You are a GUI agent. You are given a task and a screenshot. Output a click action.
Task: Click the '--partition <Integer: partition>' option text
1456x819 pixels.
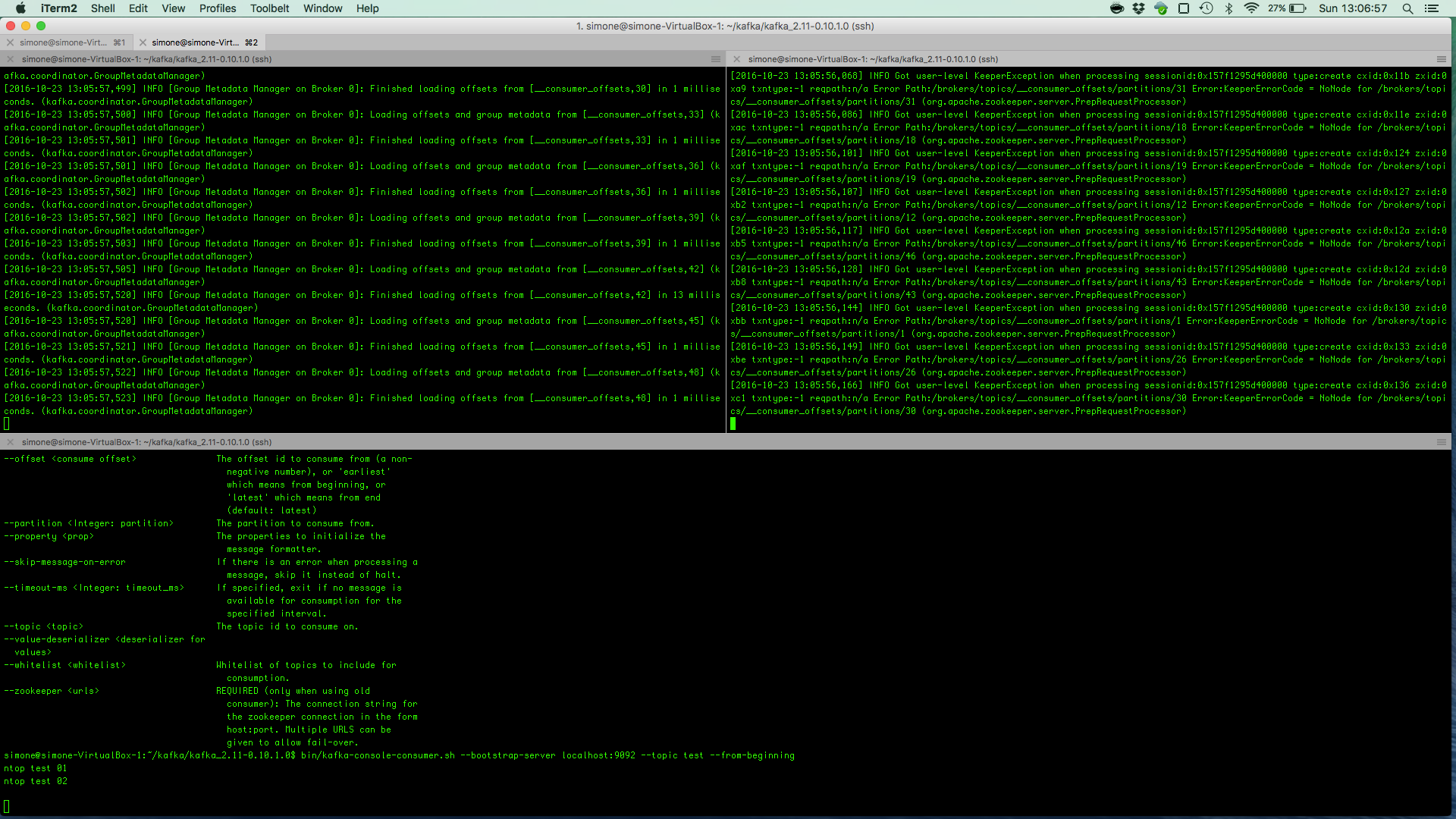coord(89,523)
